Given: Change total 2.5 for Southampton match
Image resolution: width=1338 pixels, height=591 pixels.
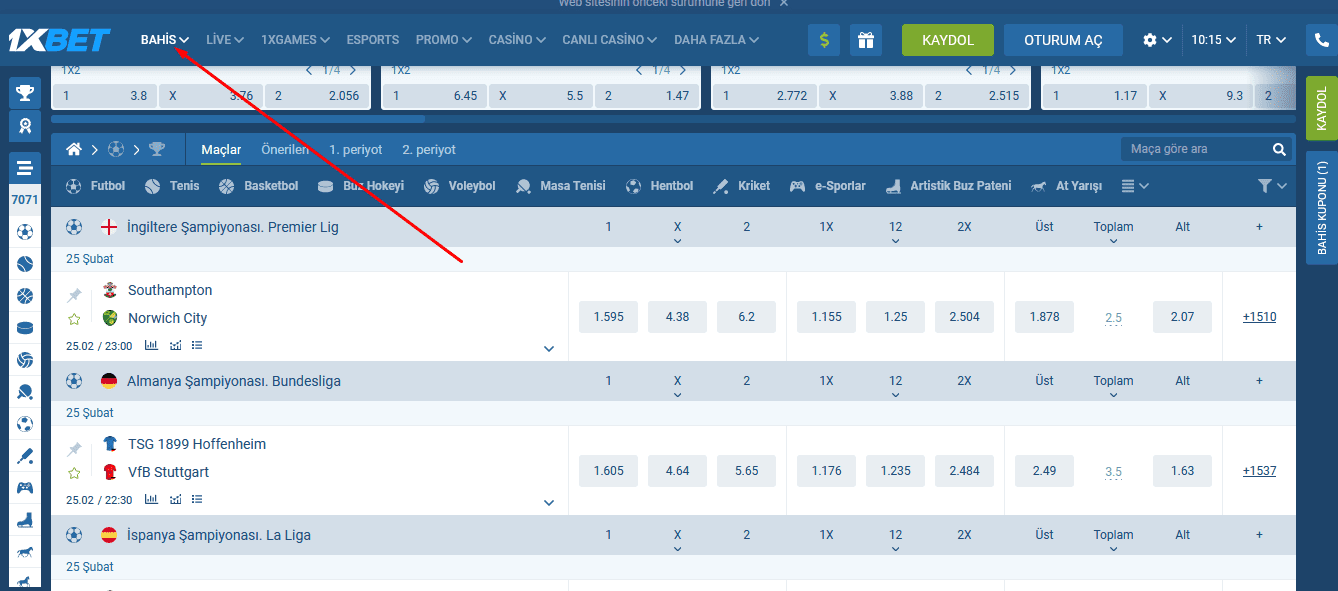Looking at the screenshot, I should tap(1113, 318).
